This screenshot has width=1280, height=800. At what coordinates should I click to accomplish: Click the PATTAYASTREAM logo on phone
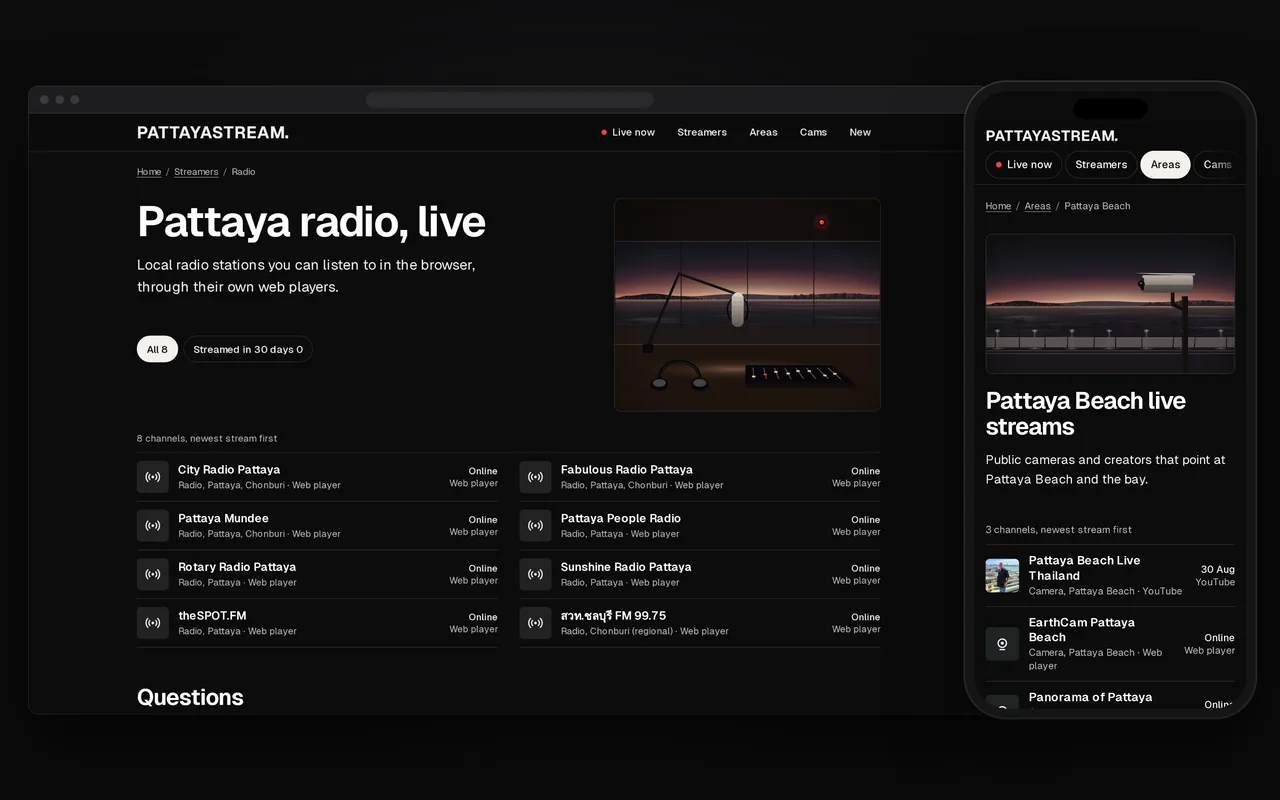click(x=1052, y=136)
